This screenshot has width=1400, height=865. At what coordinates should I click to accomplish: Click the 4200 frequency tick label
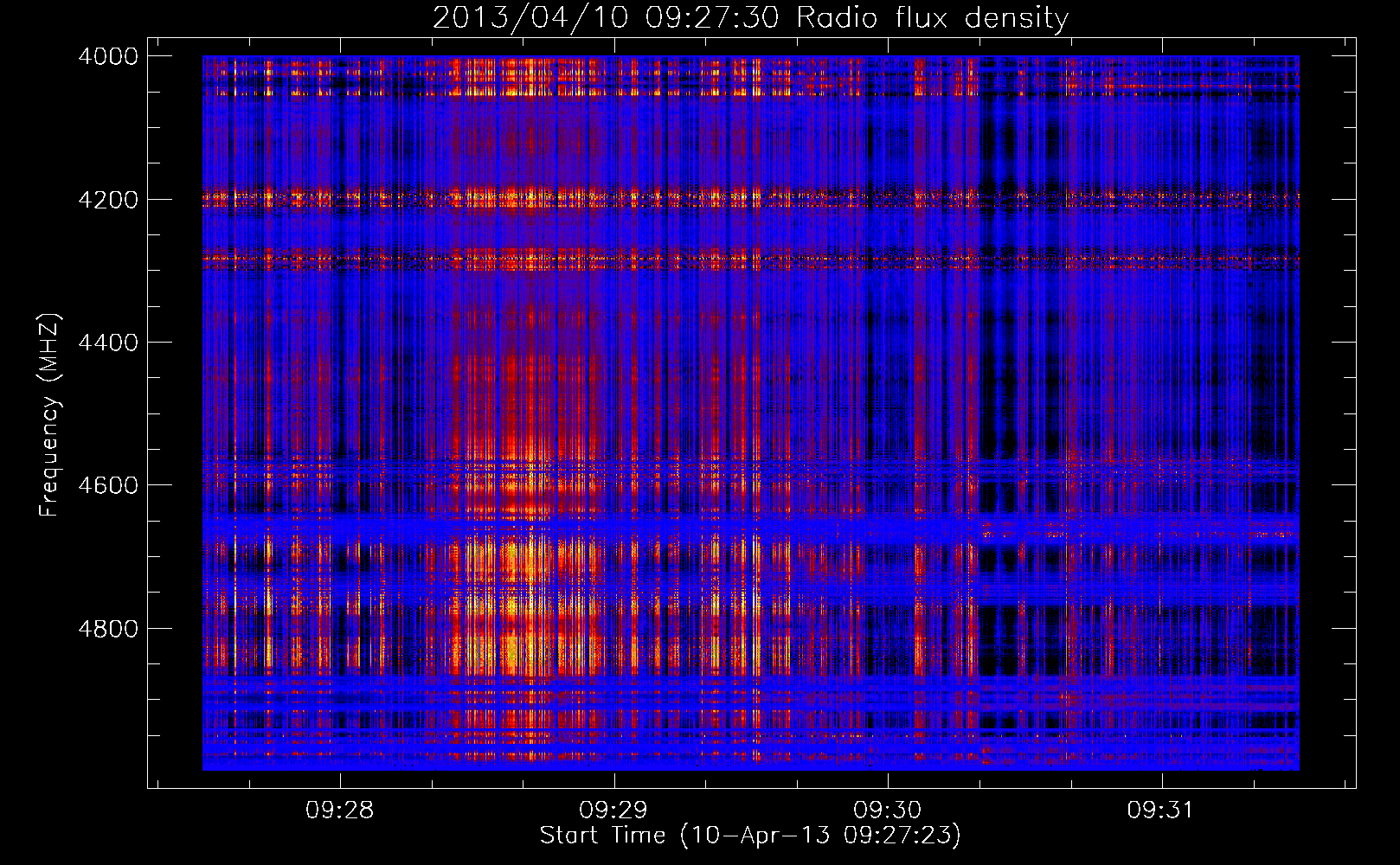coord(108,200)
